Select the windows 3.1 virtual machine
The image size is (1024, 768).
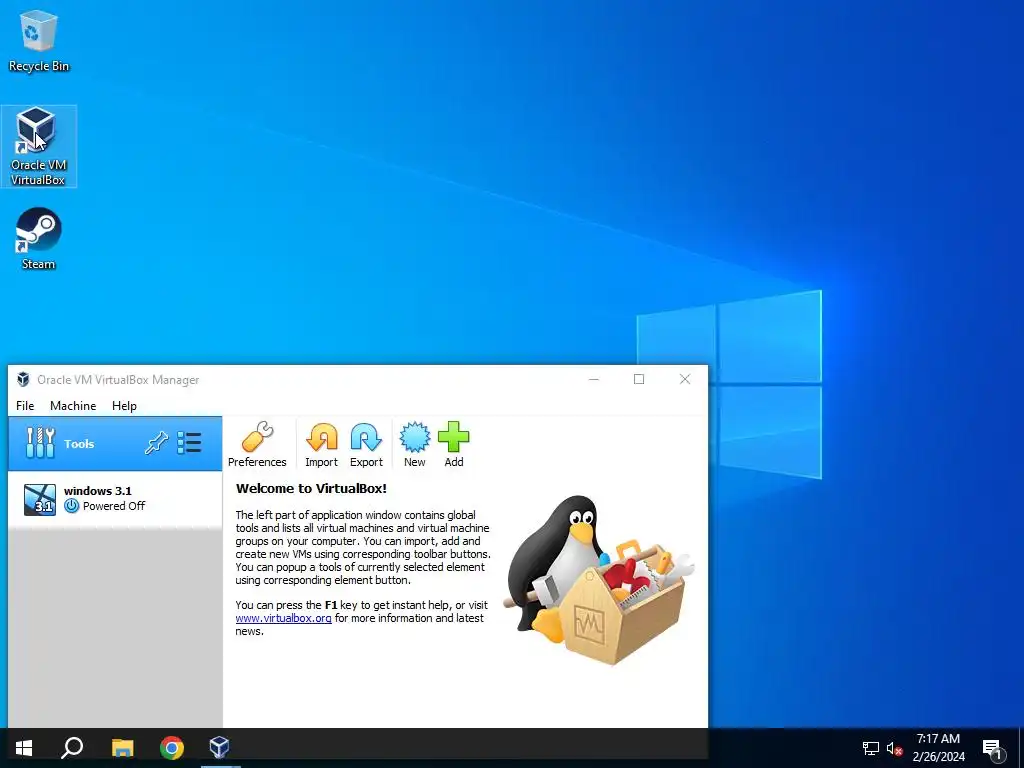(x=115, y=499)
